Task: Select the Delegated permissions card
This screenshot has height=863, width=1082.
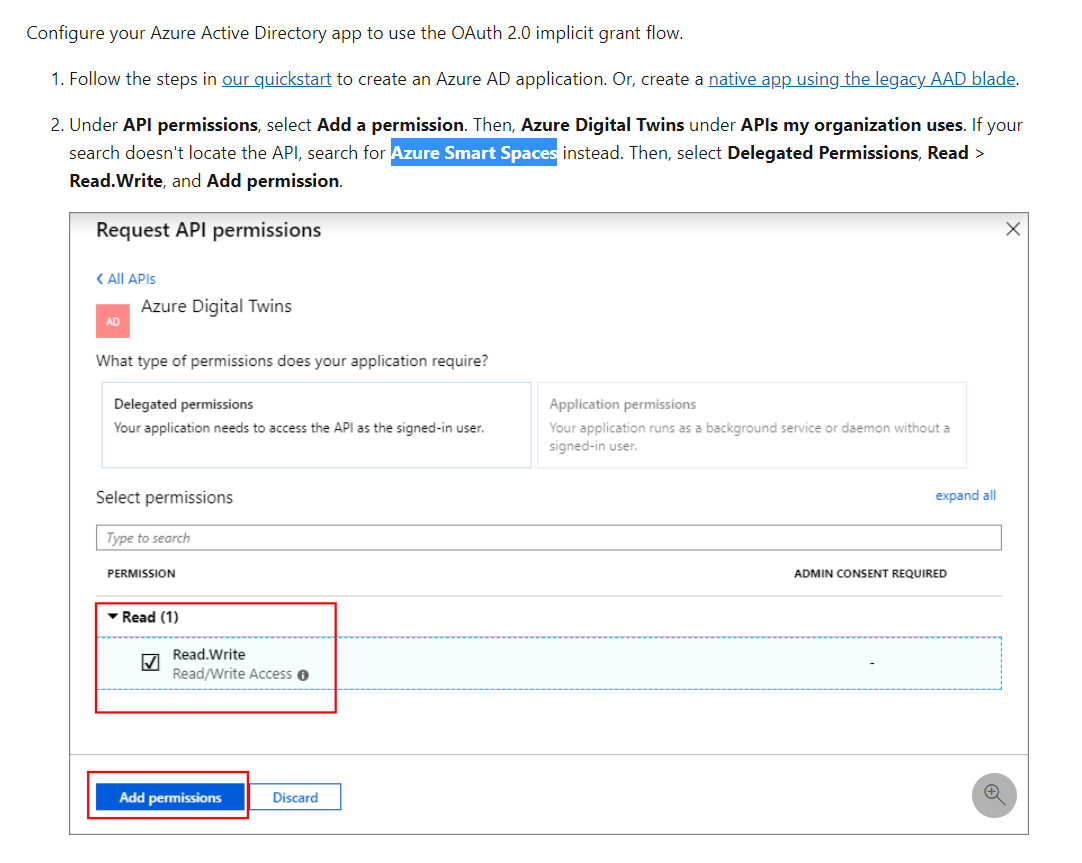Action: click(316, 425)
